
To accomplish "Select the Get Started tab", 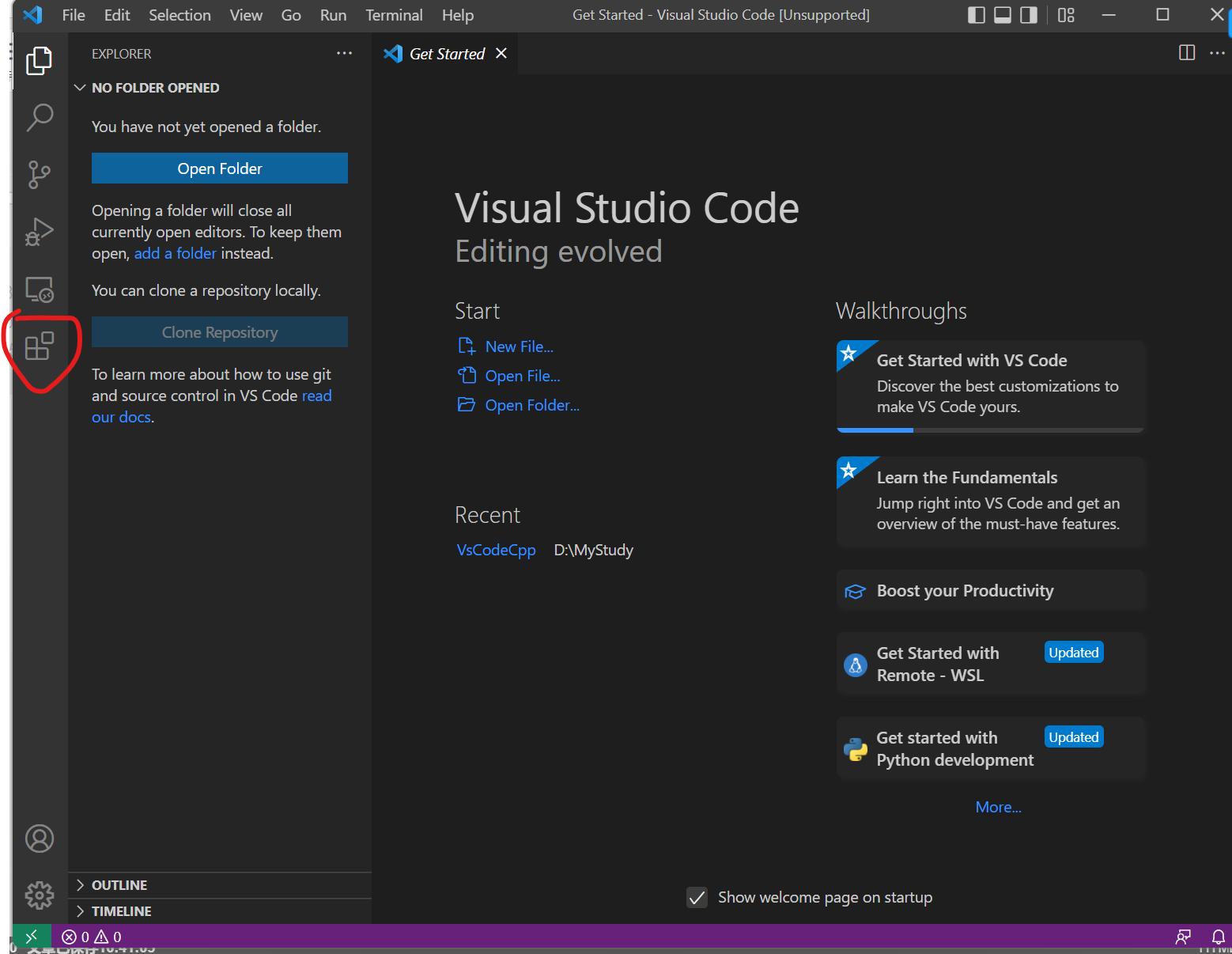I will click(x=447, y=53).
